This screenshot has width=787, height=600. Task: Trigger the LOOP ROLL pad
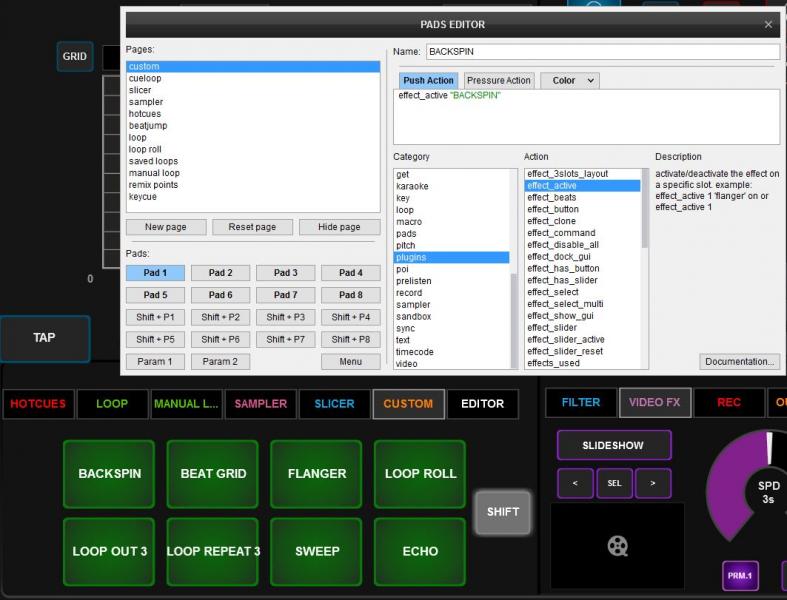pos(420,474)
